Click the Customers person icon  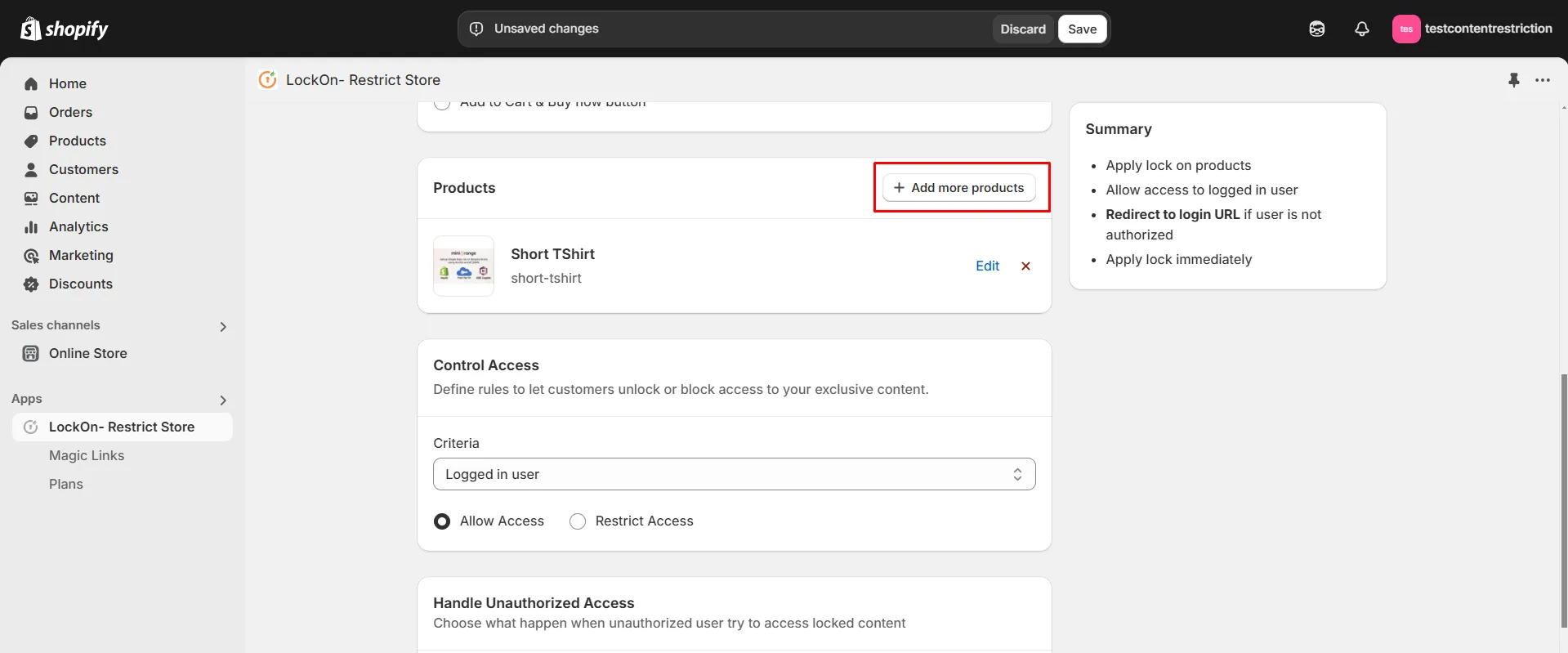(31, 169)
